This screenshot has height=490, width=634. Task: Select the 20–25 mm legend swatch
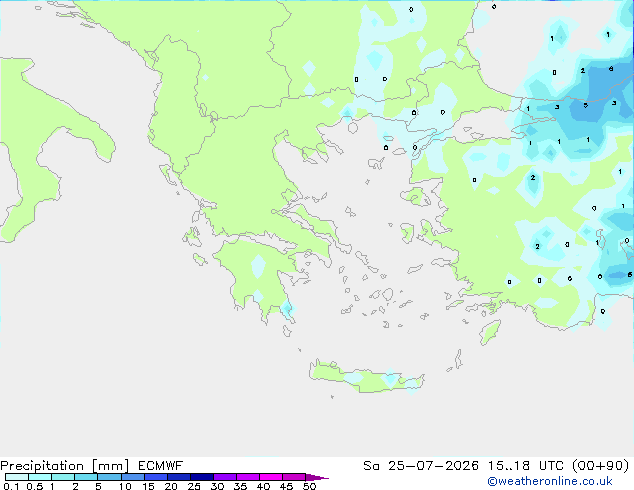point(179,477)
